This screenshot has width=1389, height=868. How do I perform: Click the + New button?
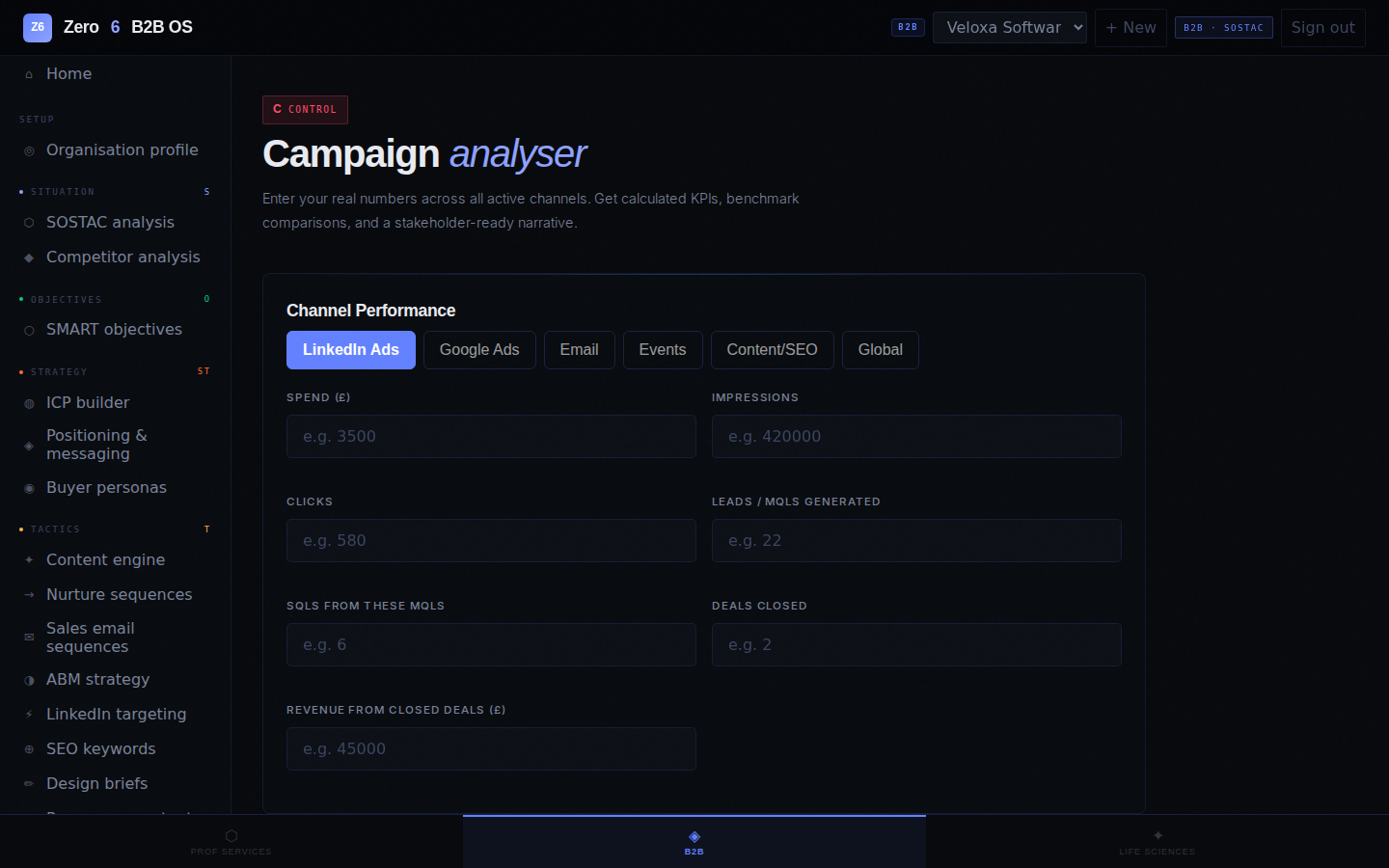1130,28
